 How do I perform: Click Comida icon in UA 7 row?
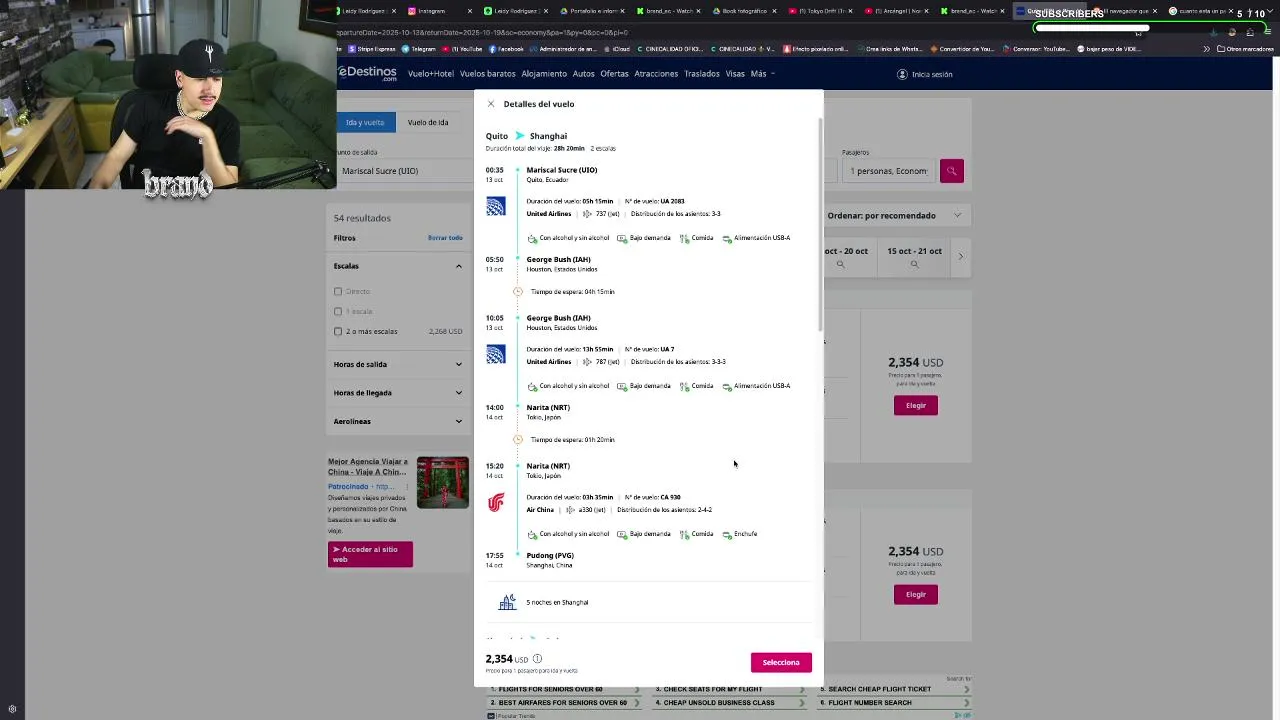pos(685,386)
